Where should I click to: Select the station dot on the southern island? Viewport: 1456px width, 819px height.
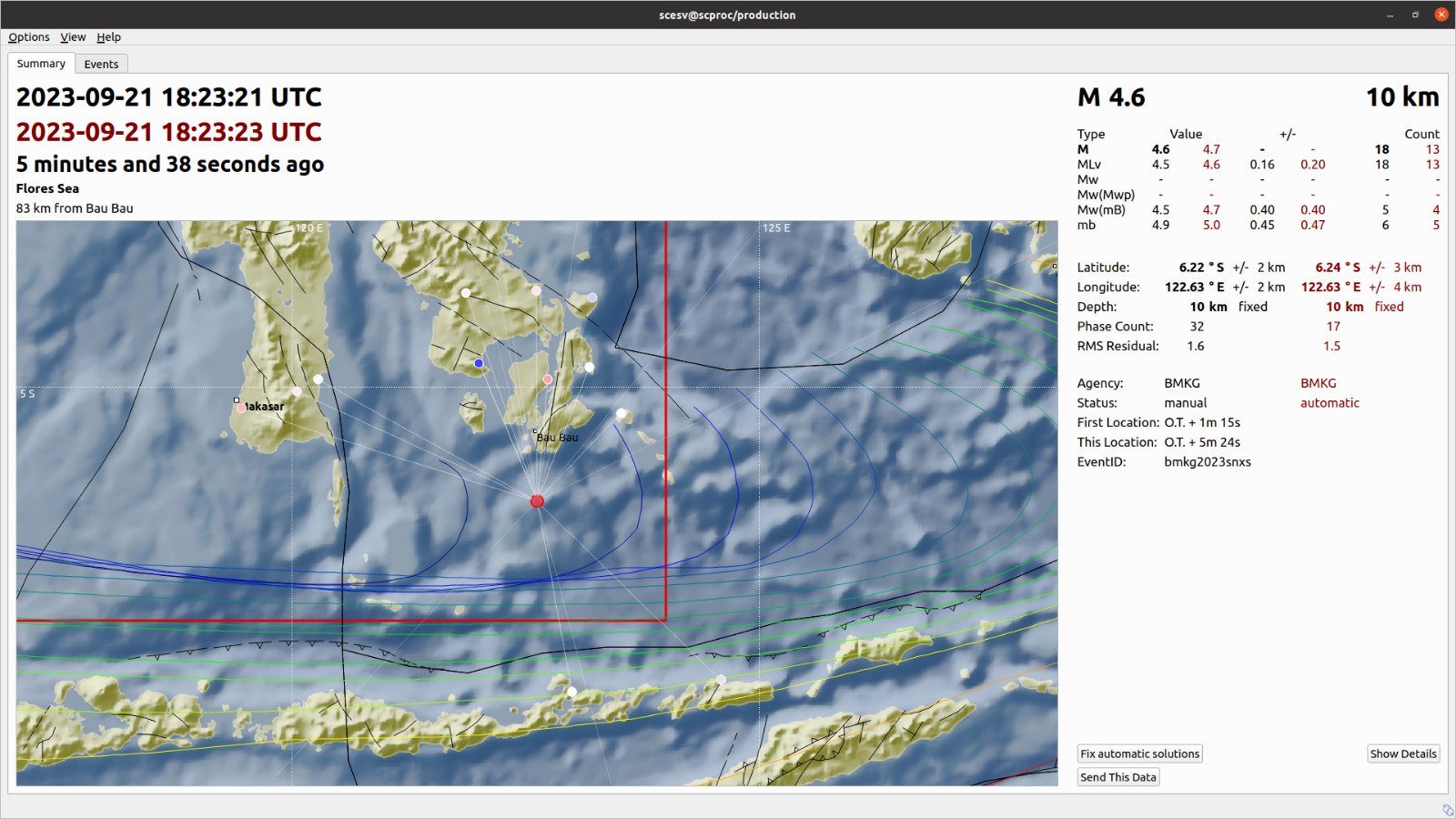[571, 691]
